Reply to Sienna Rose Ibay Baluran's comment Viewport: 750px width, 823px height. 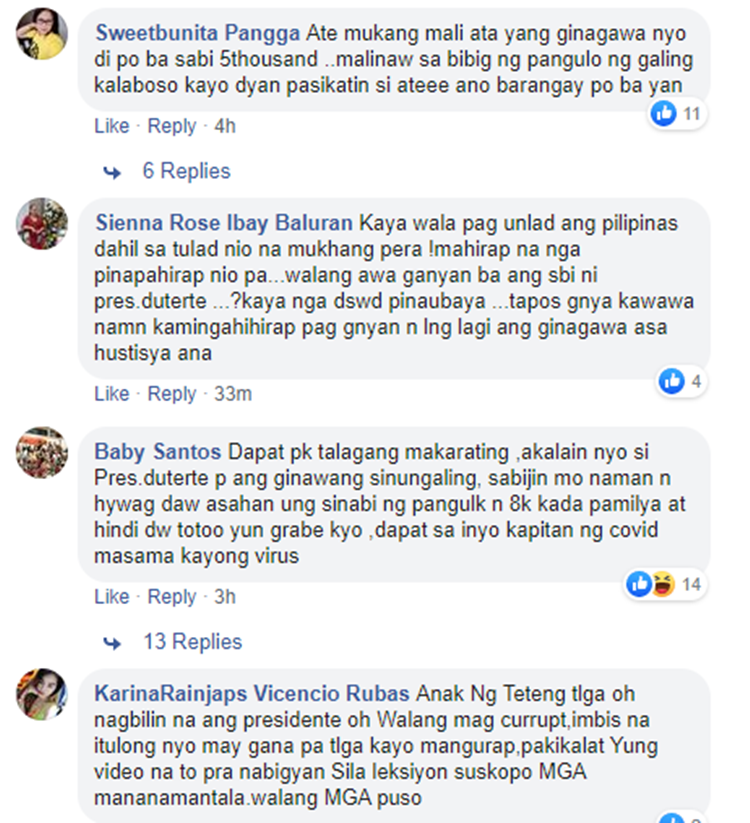point(172,394)
